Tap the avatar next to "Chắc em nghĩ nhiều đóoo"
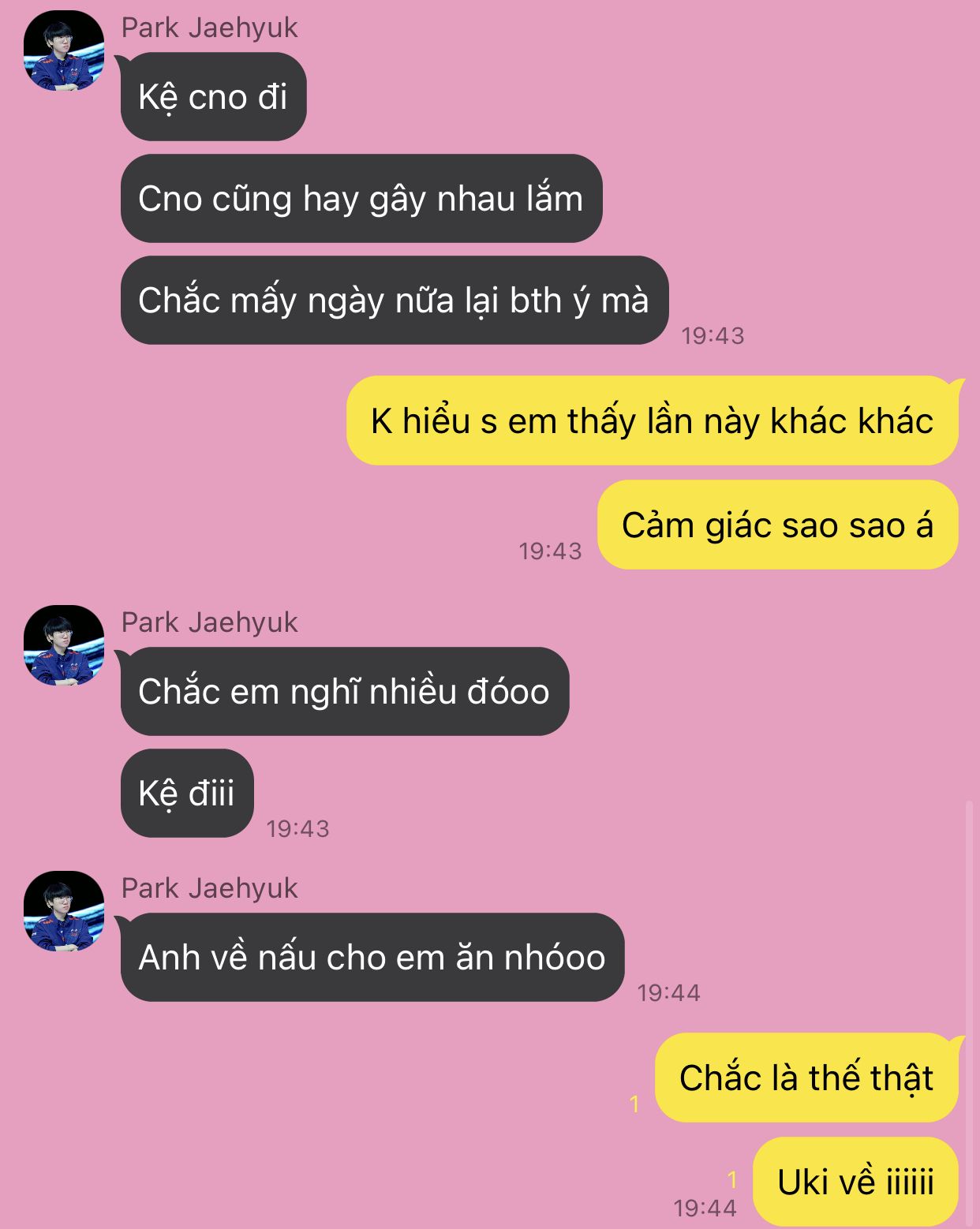 [x=64, y=645]
